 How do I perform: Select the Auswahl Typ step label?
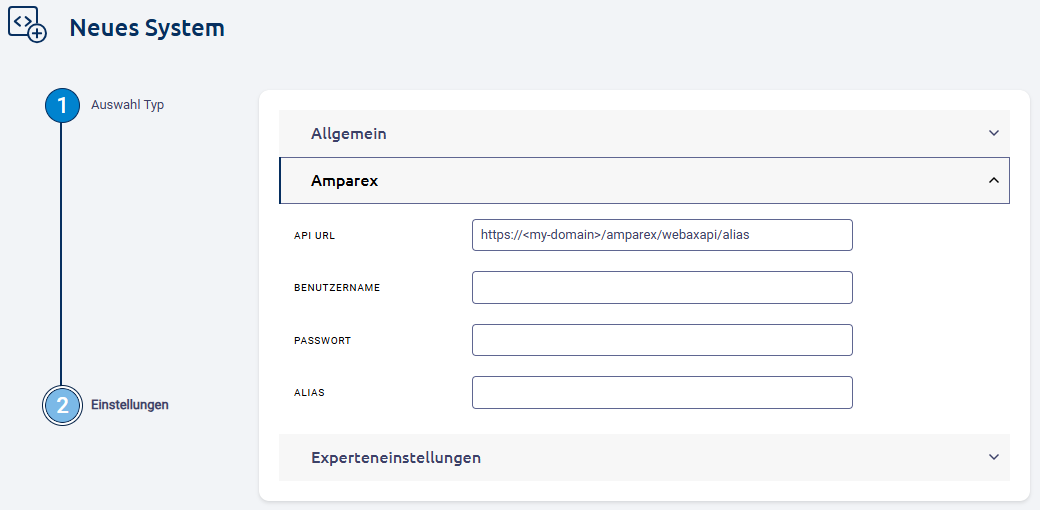pos(127,104)
